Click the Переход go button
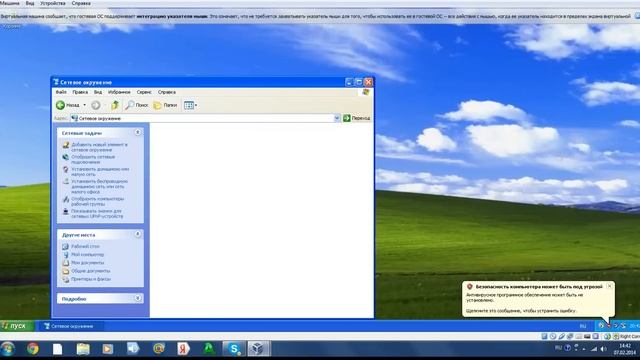640x360 pixels. click(357, 118)
